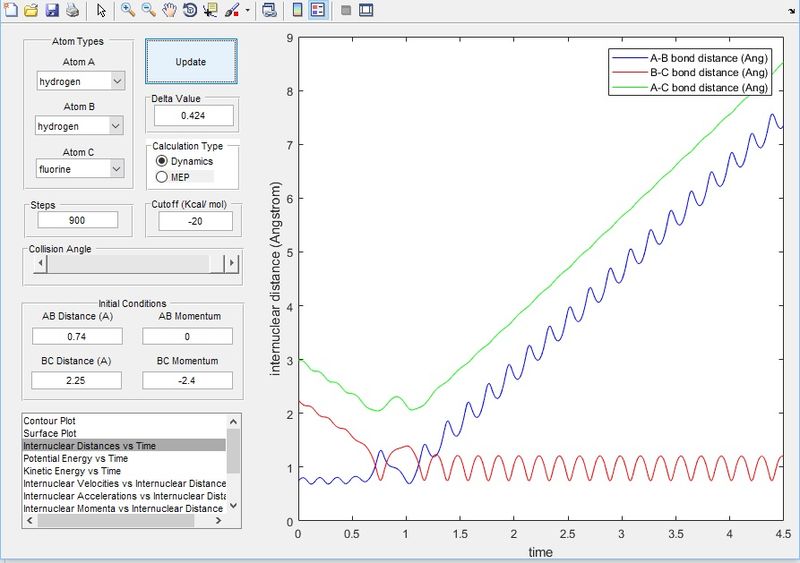Print the figure using the printer icon
Screen dimensions: 800x563
point(72,11)
